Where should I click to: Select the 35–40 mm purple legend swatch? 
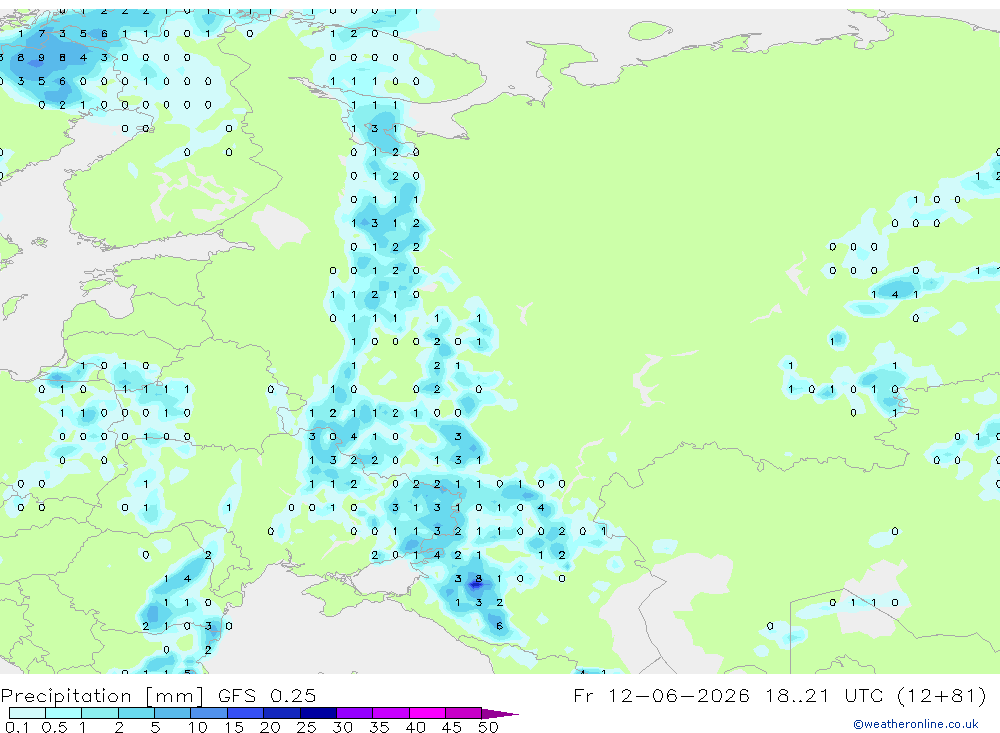[391, 713]
